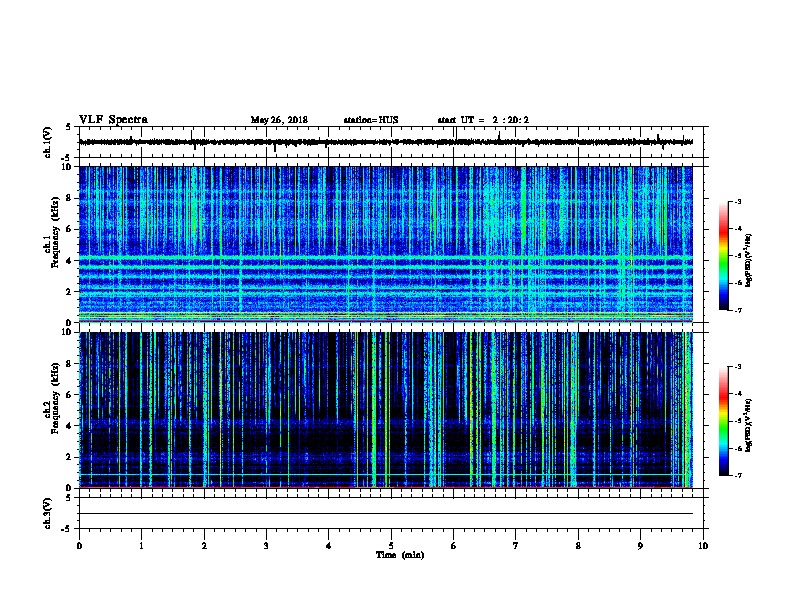Click the "8" tick on the Time axis

pos(578,546)
